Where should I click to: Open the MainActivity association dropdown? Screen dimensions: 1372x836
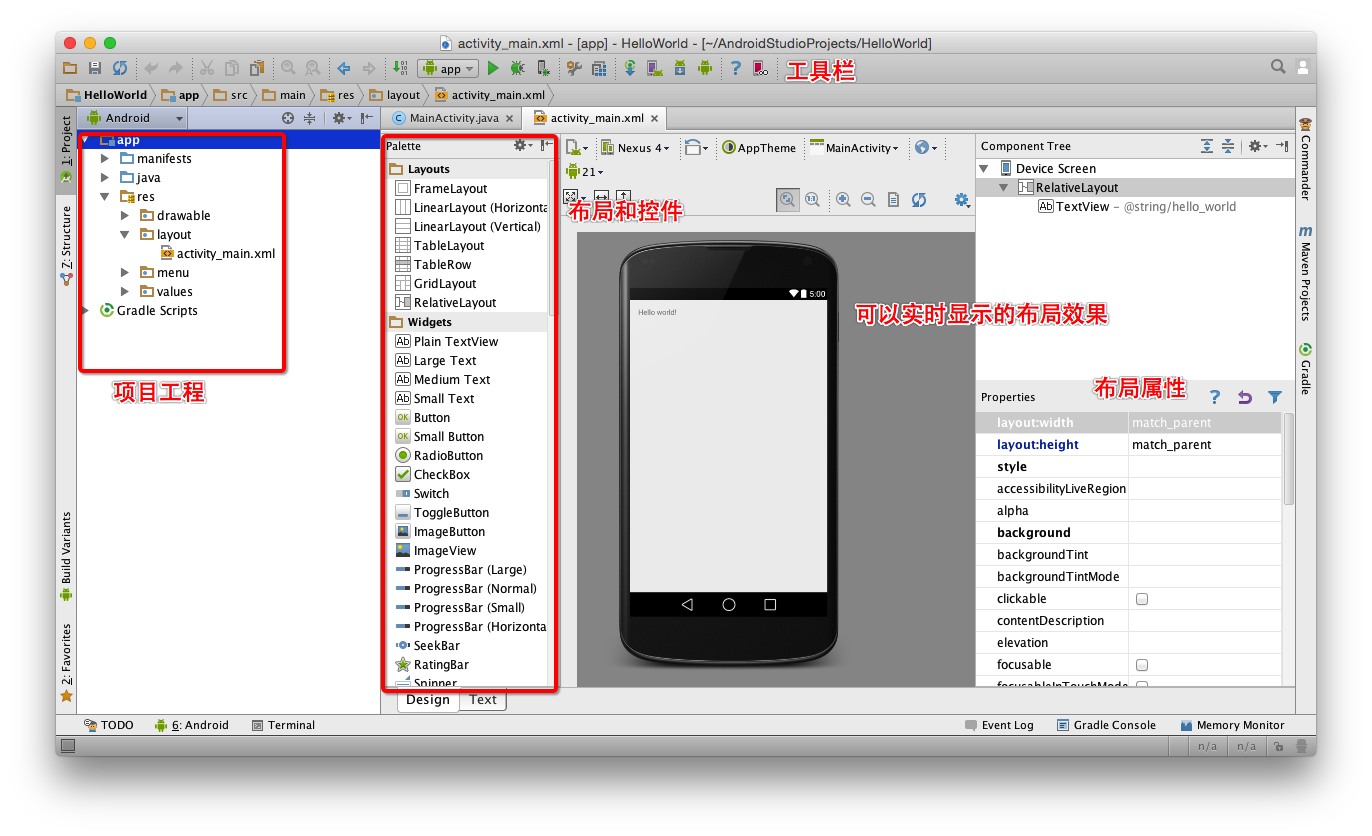854,147
